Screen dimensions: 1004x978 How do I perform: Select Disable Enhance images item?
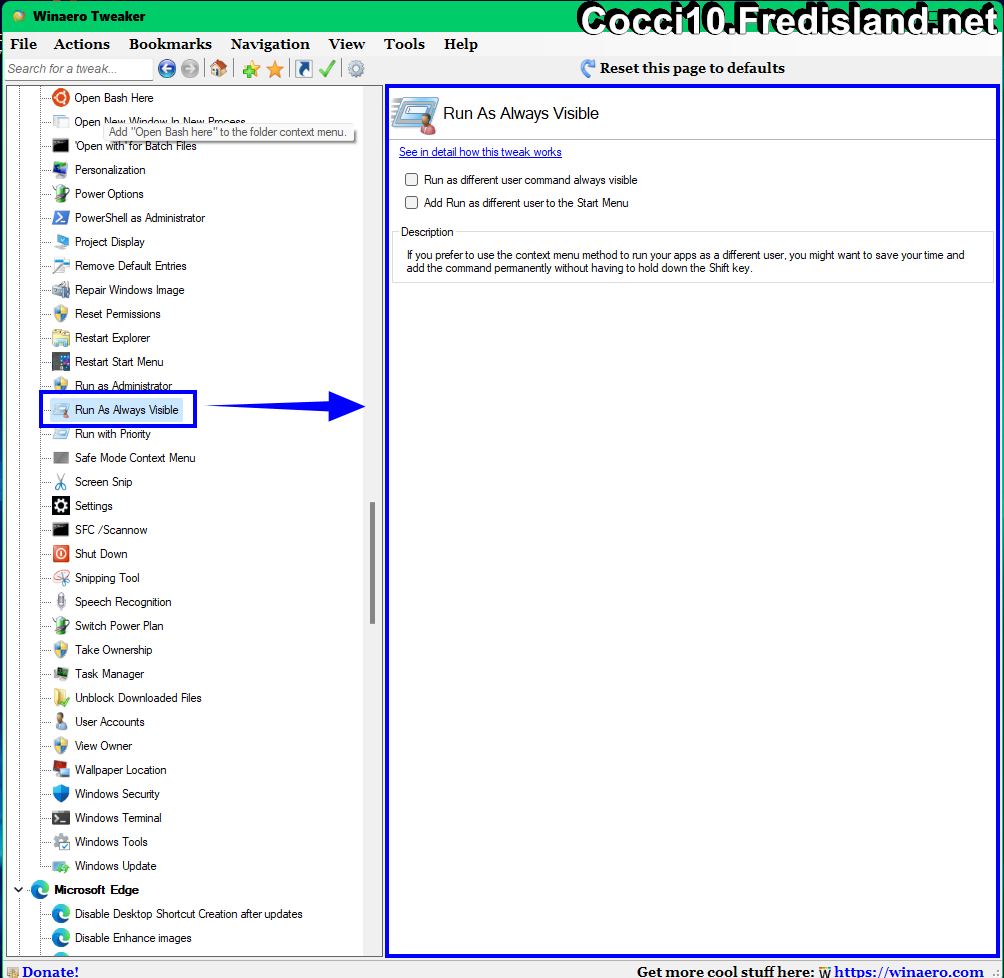click(133, 938)
